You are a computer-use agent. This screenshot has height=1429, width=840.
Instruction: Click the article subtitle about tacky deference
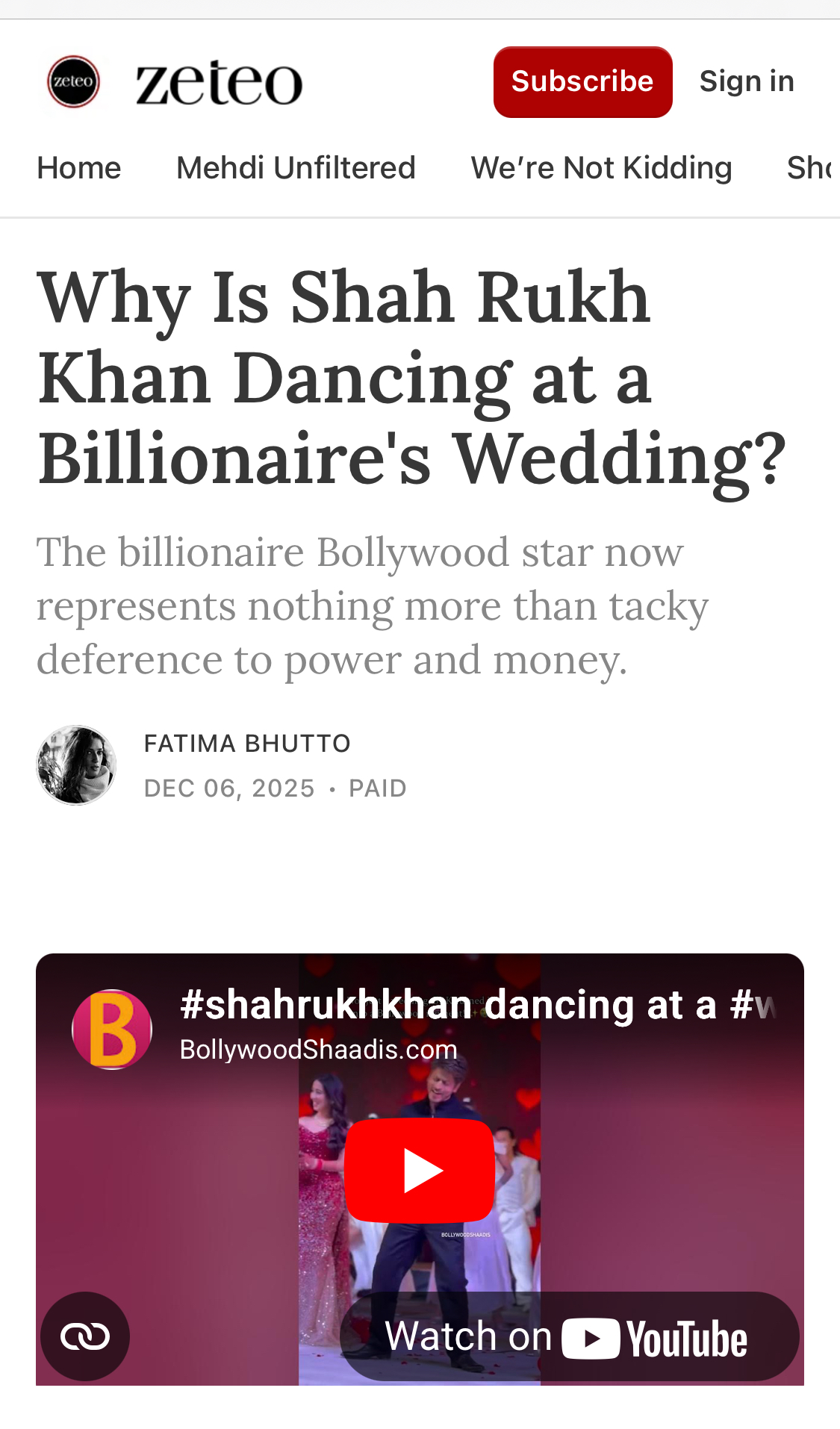pyautogui.click(x=372, y=605)
